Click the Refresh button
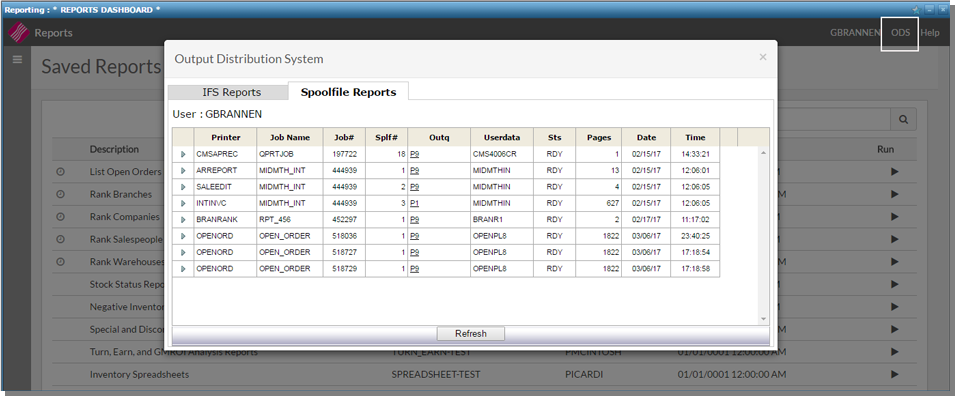The image size is (955, 396). click(471, 334)
